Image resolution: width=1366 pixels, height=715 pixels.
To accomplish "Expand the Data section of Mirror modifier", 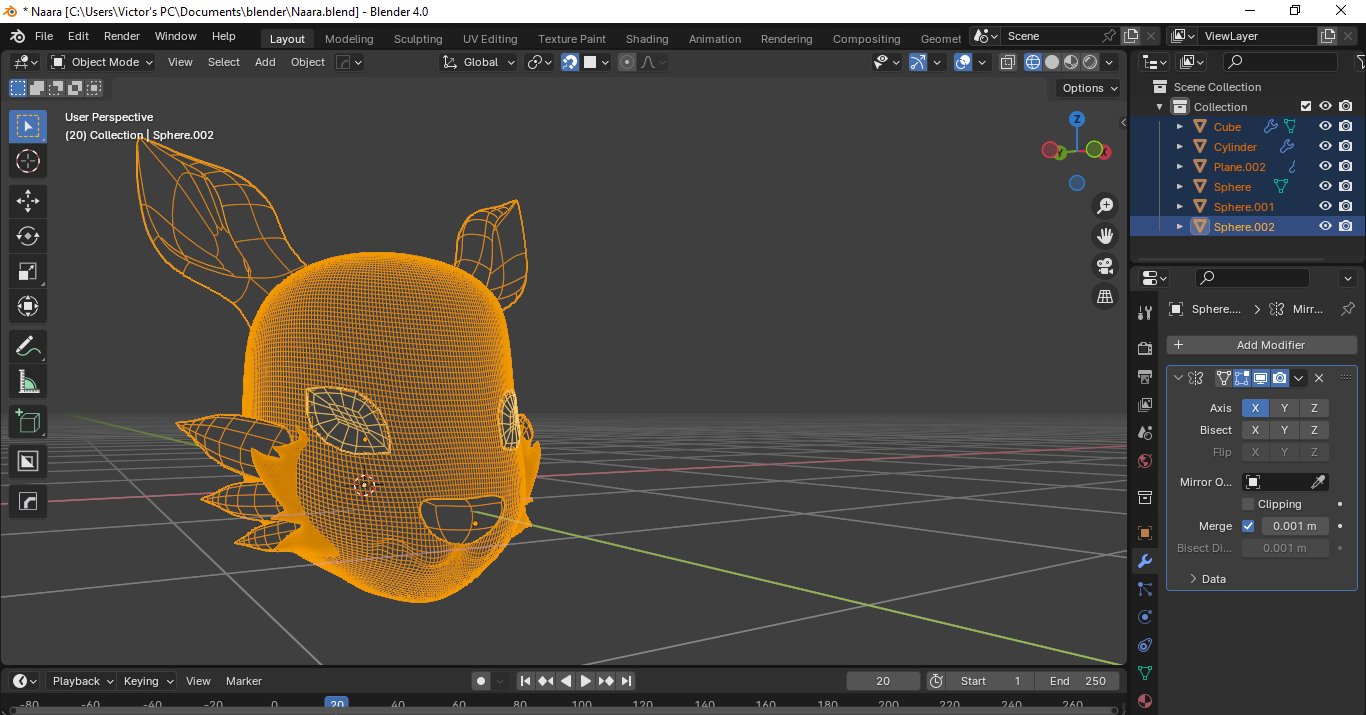I will click(x=1206, y=579).
